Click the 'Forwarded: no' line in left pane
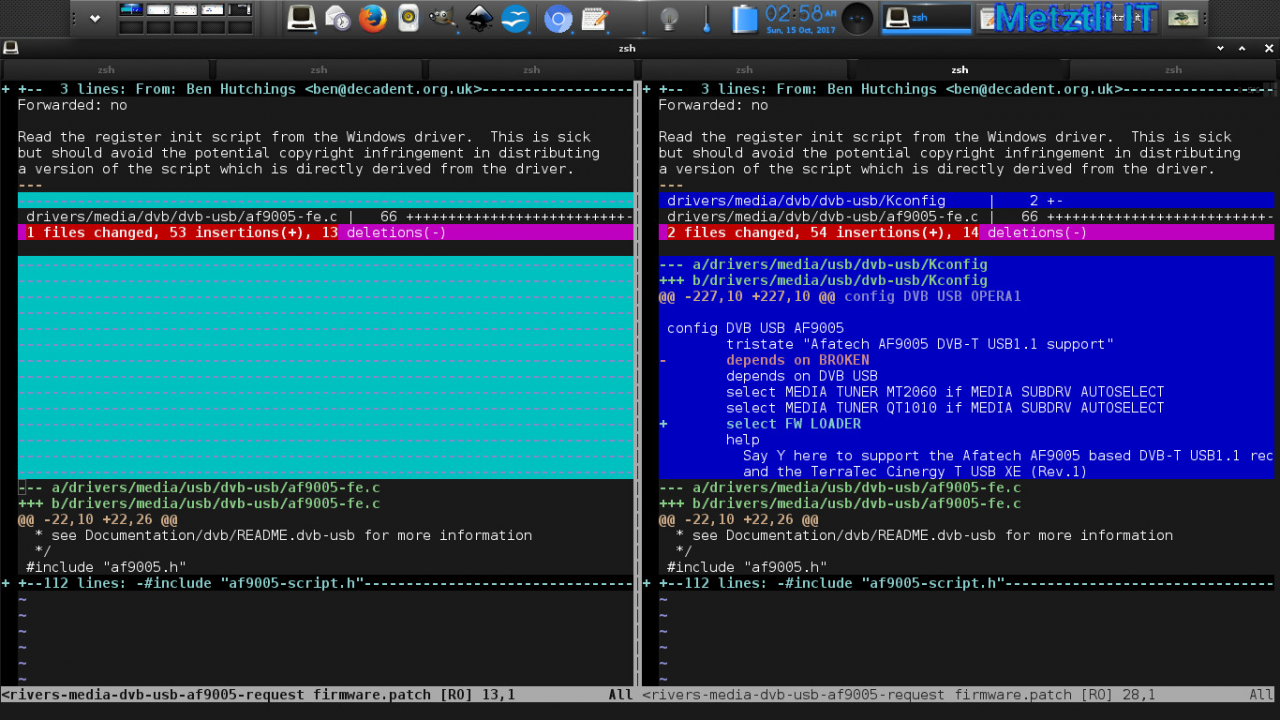This screenshot has height=720, width=1280. tap(72, 105)
